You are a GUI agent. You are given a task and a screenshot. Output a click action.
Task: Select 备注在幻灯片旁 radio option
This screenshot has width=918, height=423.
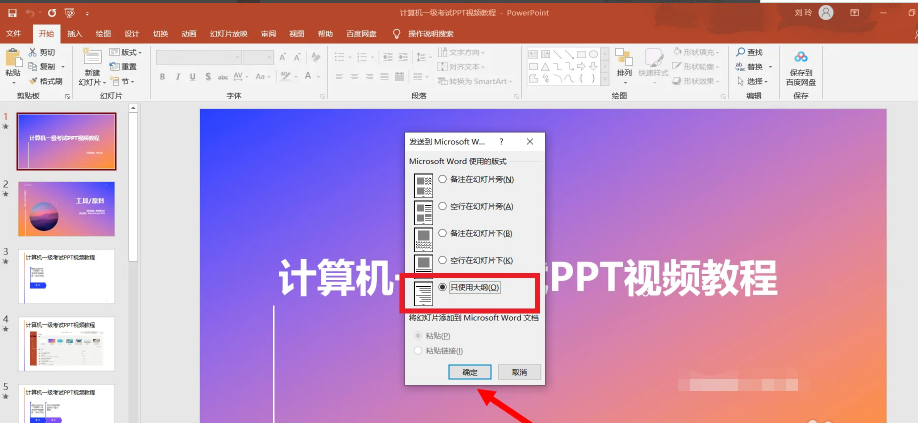(442, 180)
